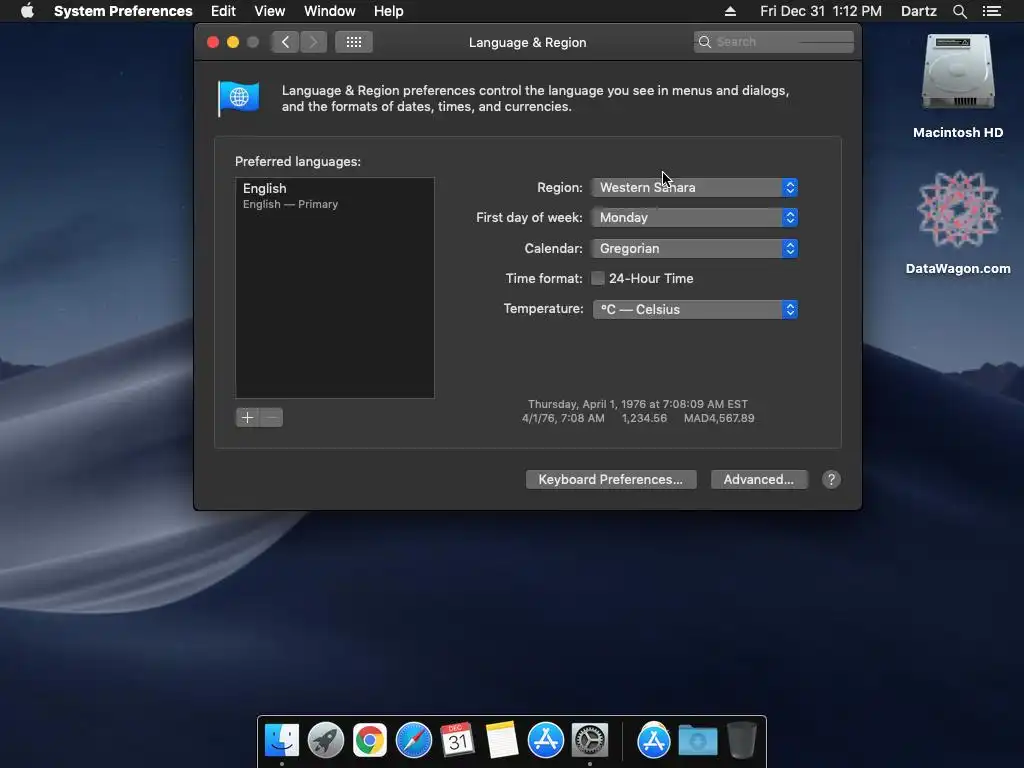Open the Help menu
The height and width of the screenshot is (768, 1024).
(x=389, y=11)
